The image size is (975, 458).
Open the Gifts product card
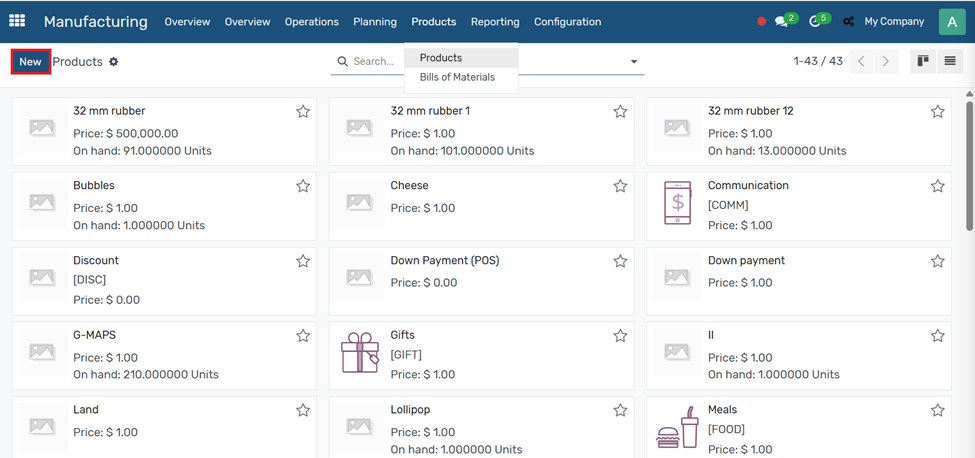point(480,355)
